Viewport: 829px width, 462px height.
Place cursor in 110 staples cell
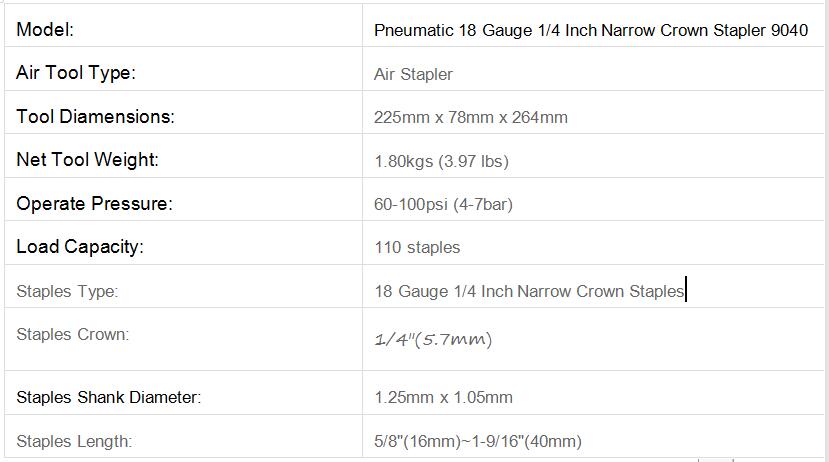click(x=593, y=243)
